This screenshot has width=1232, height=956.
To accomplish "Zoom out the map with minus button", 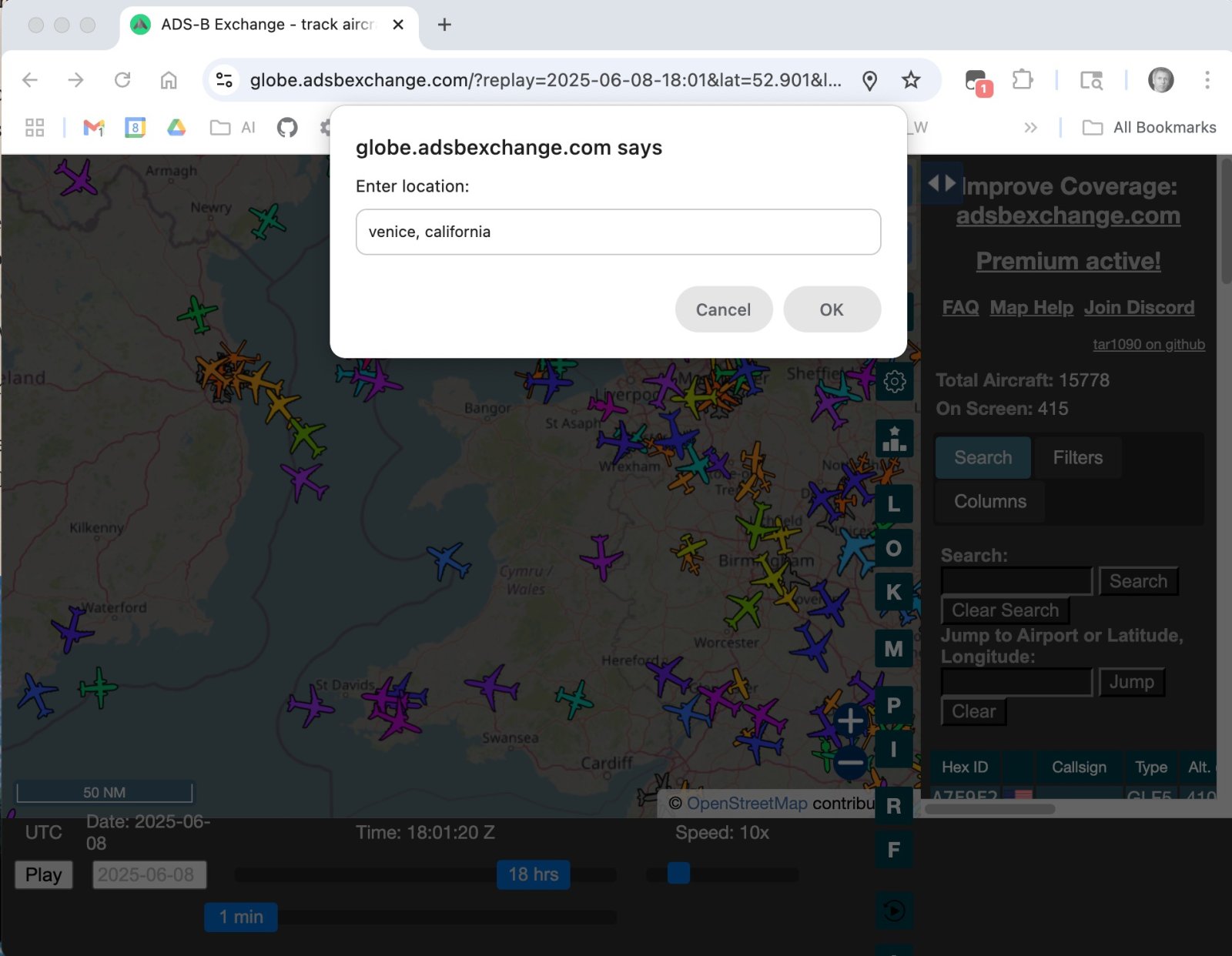I will (850, 763).
